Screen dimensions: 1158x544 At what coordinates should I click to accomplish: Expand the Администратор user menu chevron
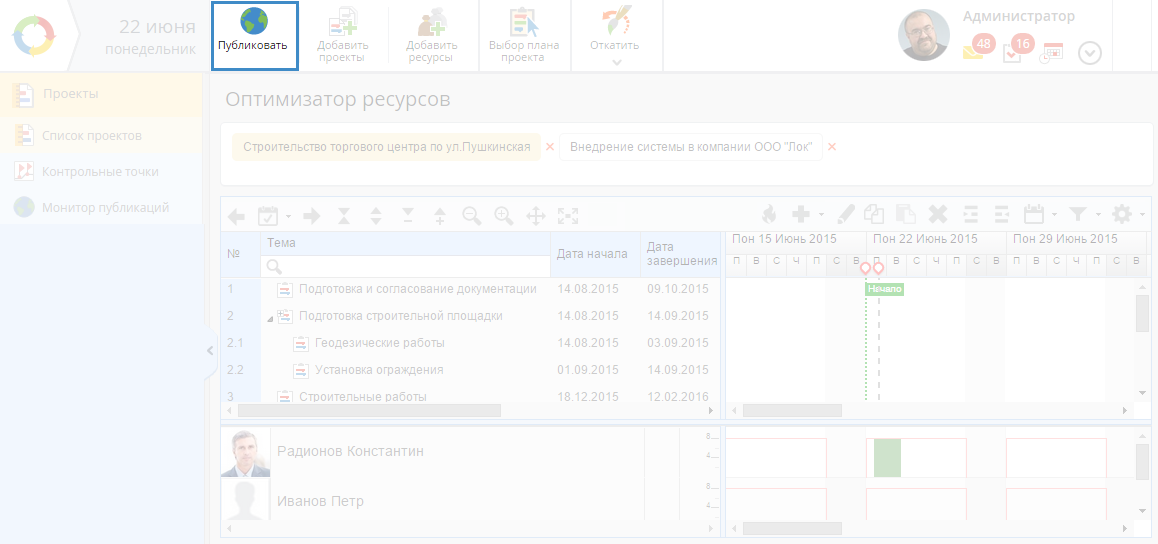point(1089,53)
